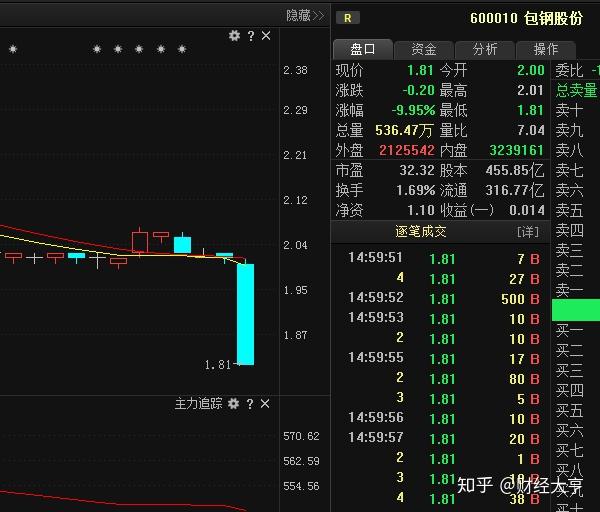
Task: Click the 买一 order level
Action: pyautogui.click(x=569, y=331)
